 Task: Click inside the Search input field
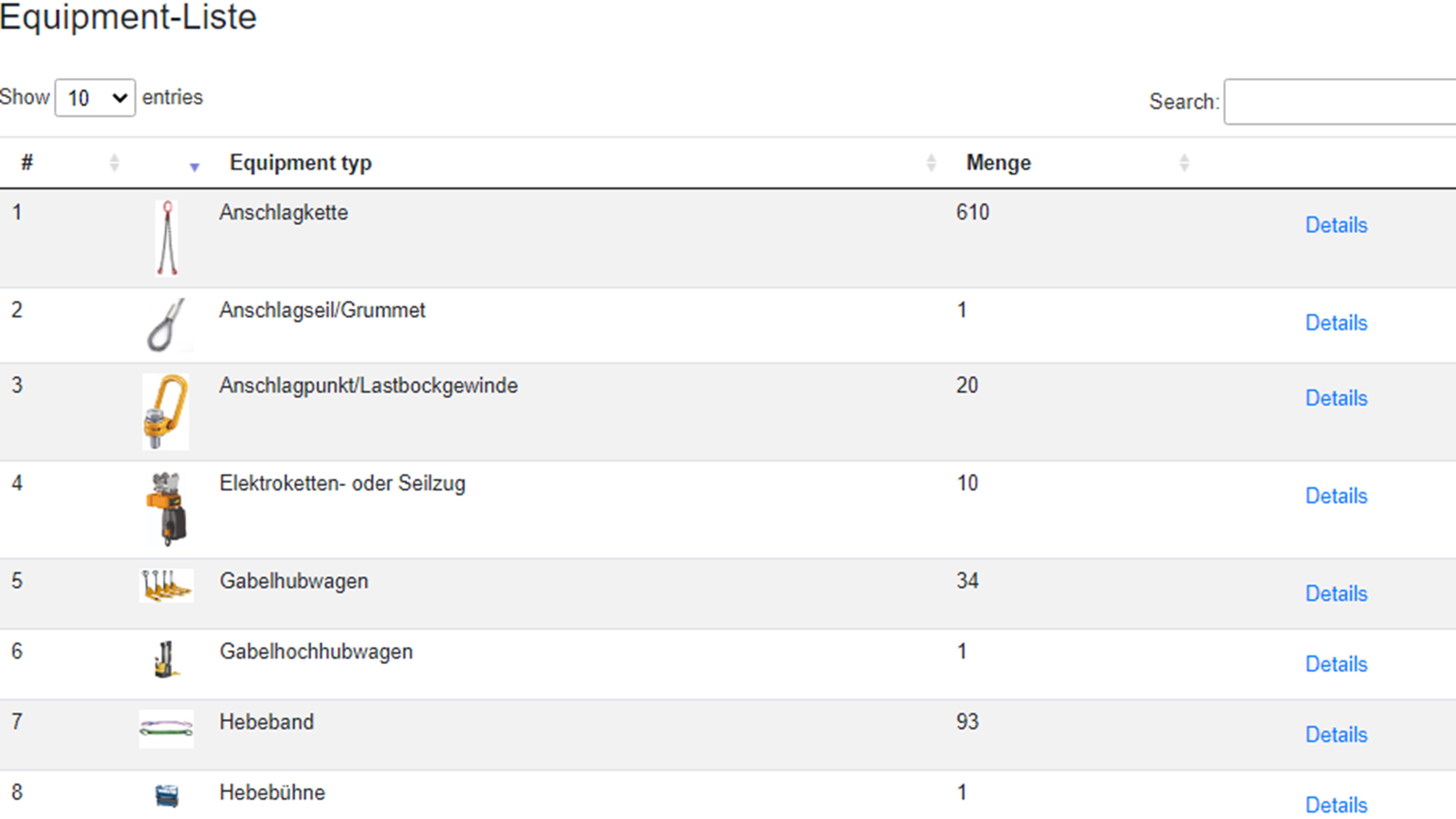pos(1340,102)
